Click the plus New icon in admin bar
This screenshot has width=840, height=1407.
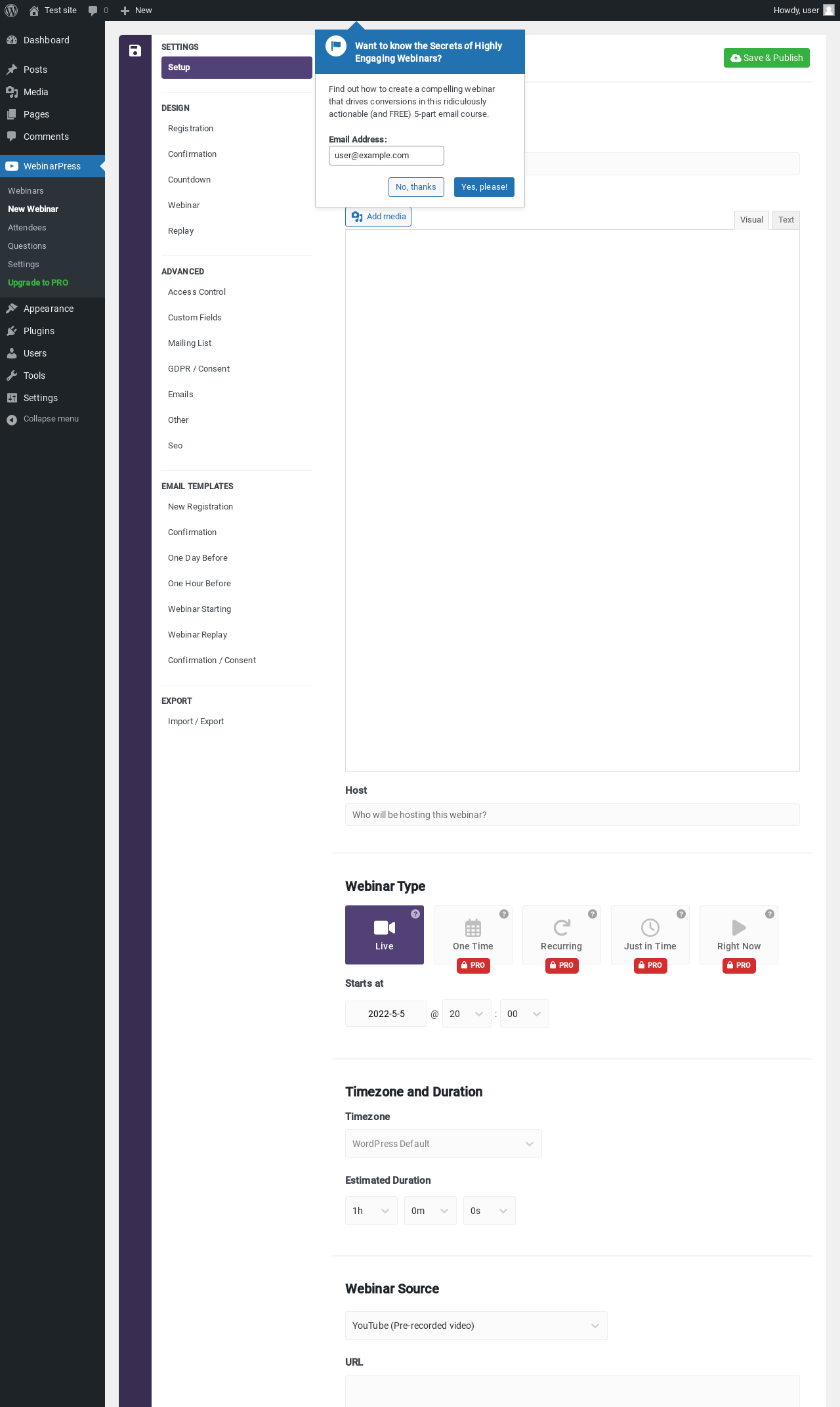coord(125,11)
